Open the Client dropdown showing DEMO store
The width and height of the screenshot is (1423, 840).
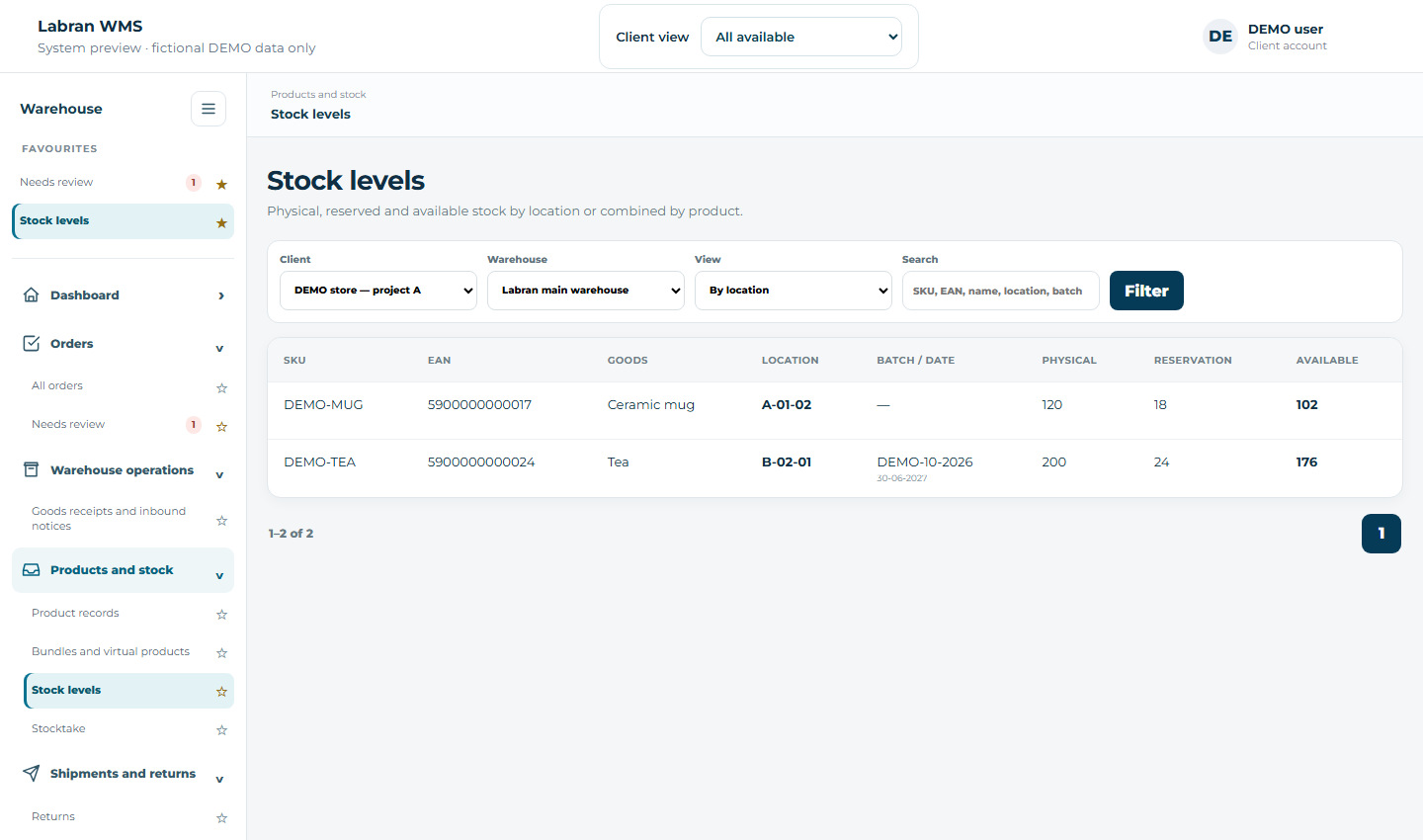point(378,291)
